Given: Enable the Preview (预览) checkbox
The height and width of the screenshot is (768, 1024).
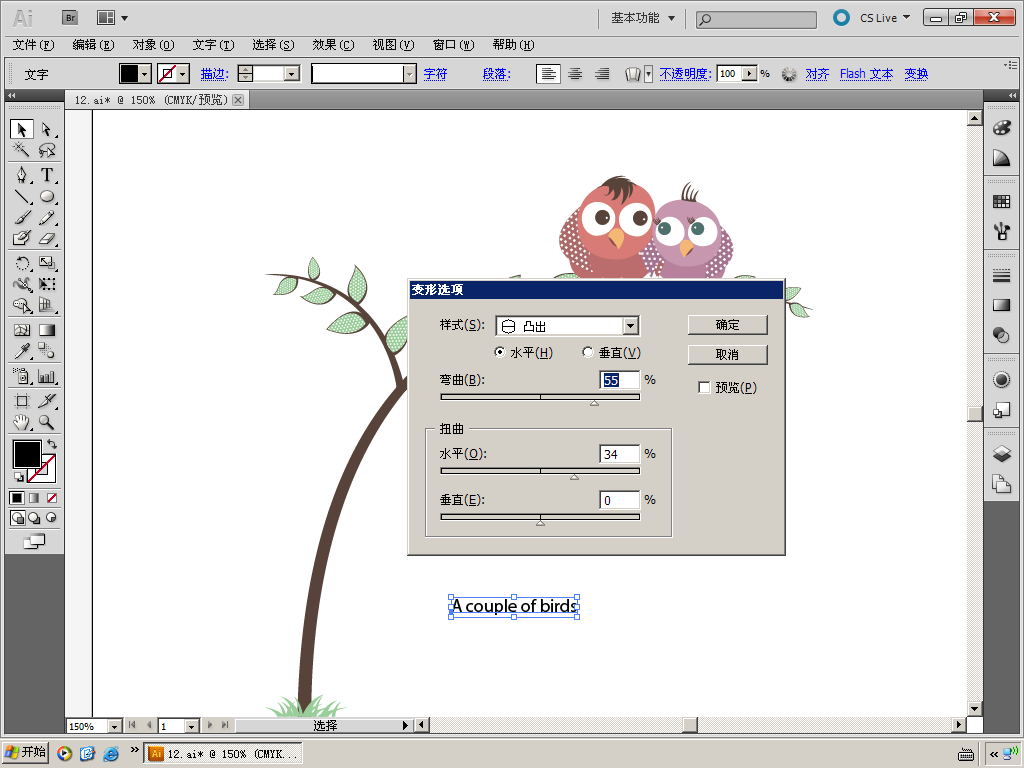Looking at the screenshot, I should coord(704,387).
